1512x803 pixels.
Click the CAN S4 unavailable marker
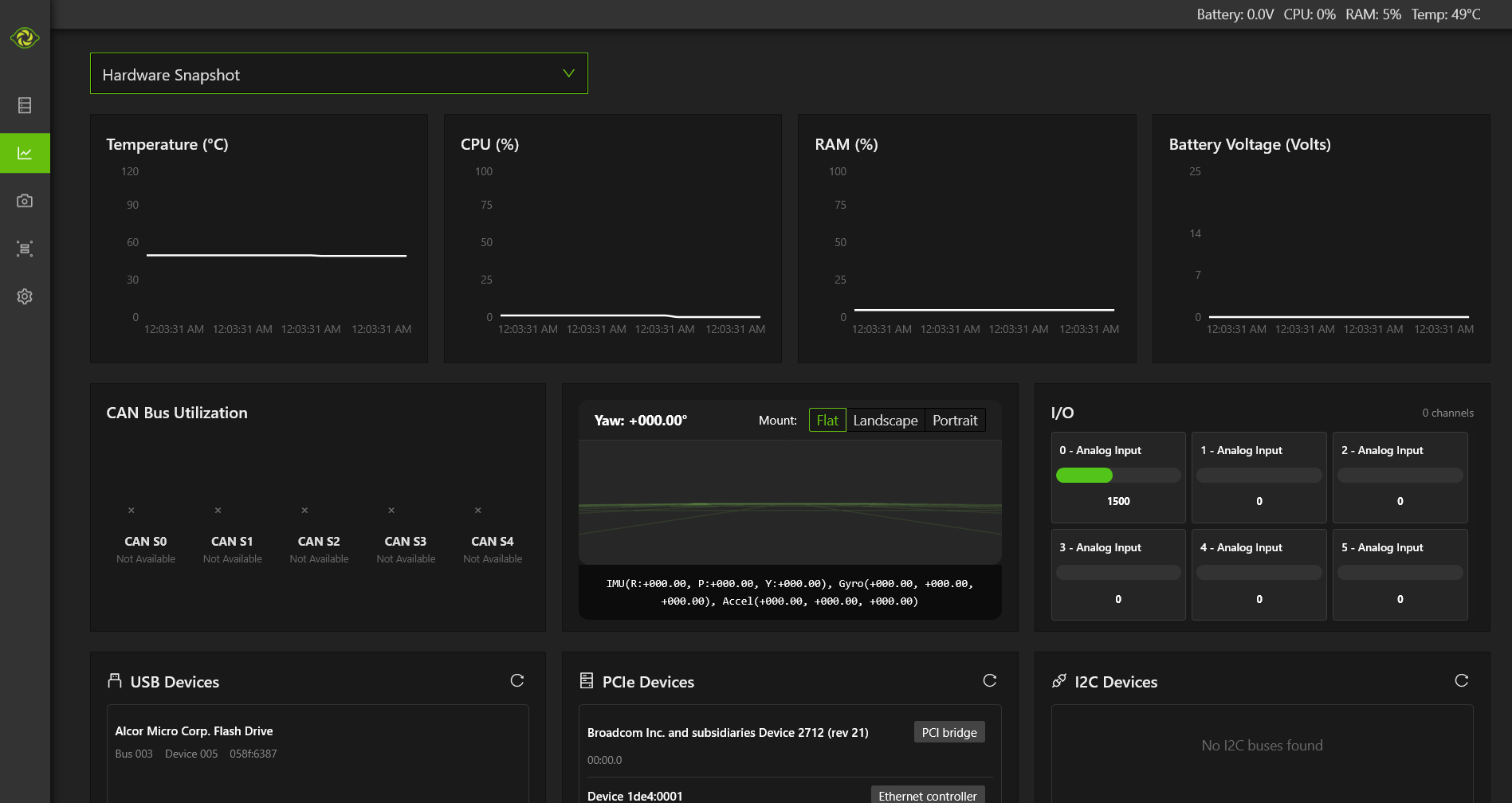point(478,511)
